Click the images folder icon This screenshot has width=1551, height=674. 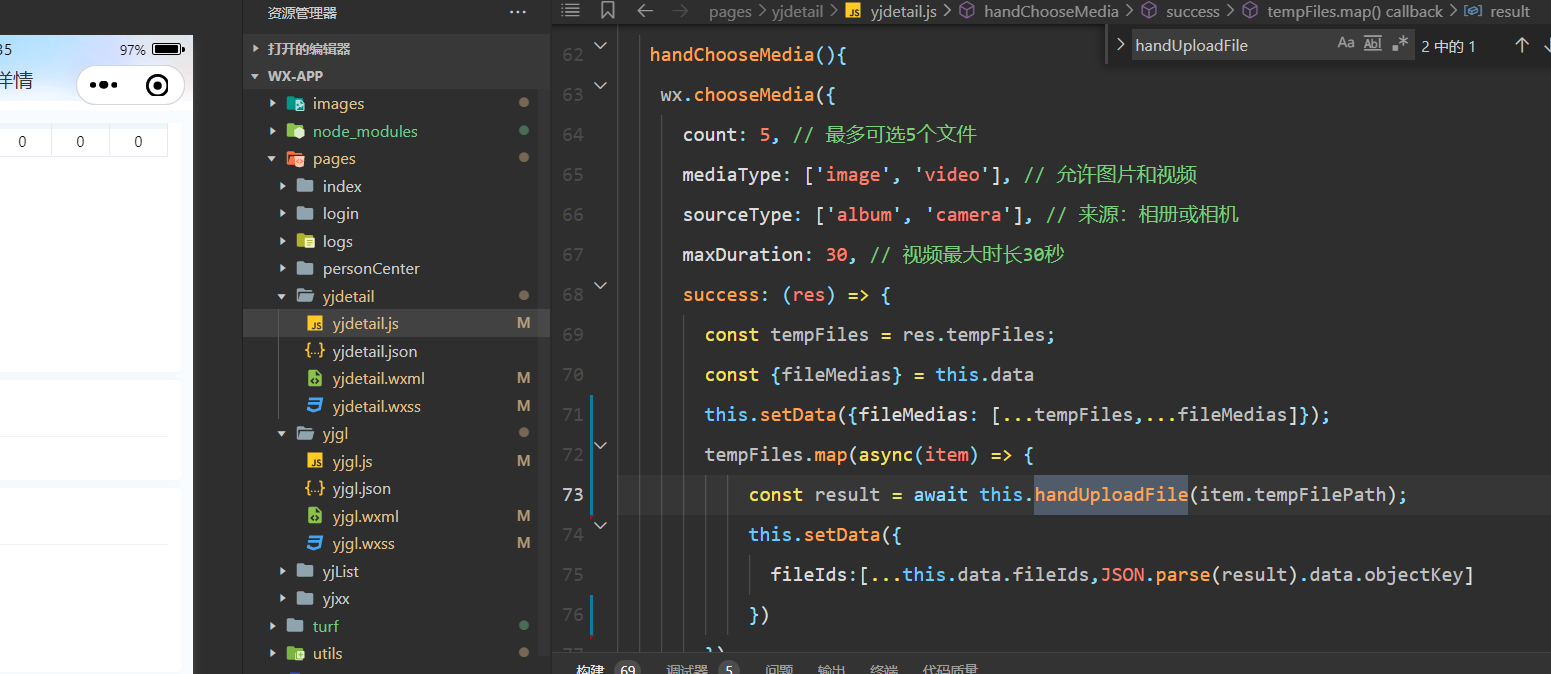tap(295, 104)
